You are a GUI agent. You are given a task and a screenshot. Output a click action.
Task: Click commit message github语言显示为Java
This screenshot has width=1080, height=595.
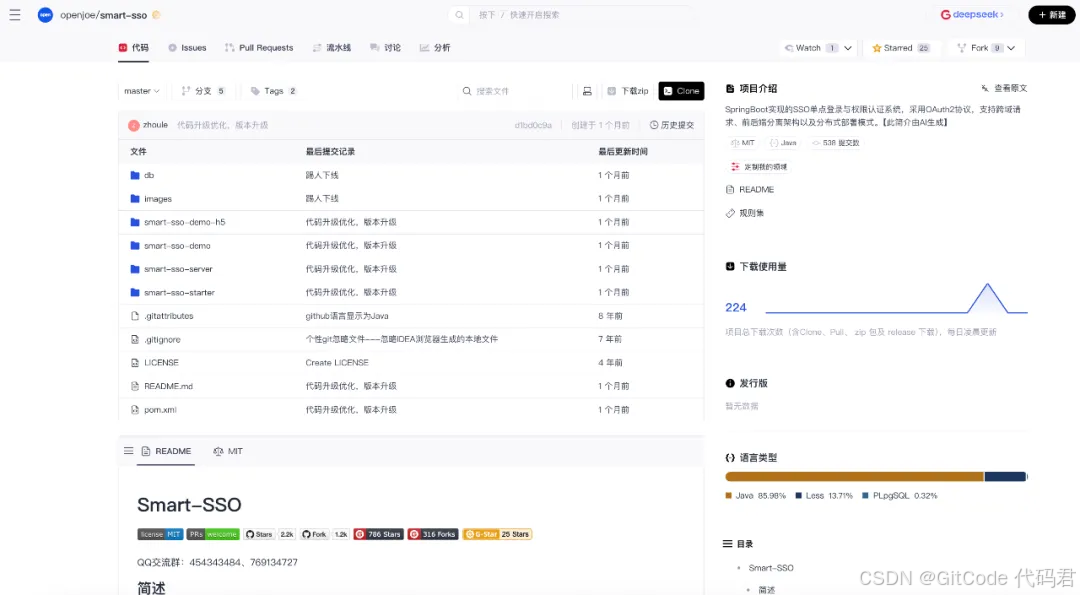(x=347, y=316)
